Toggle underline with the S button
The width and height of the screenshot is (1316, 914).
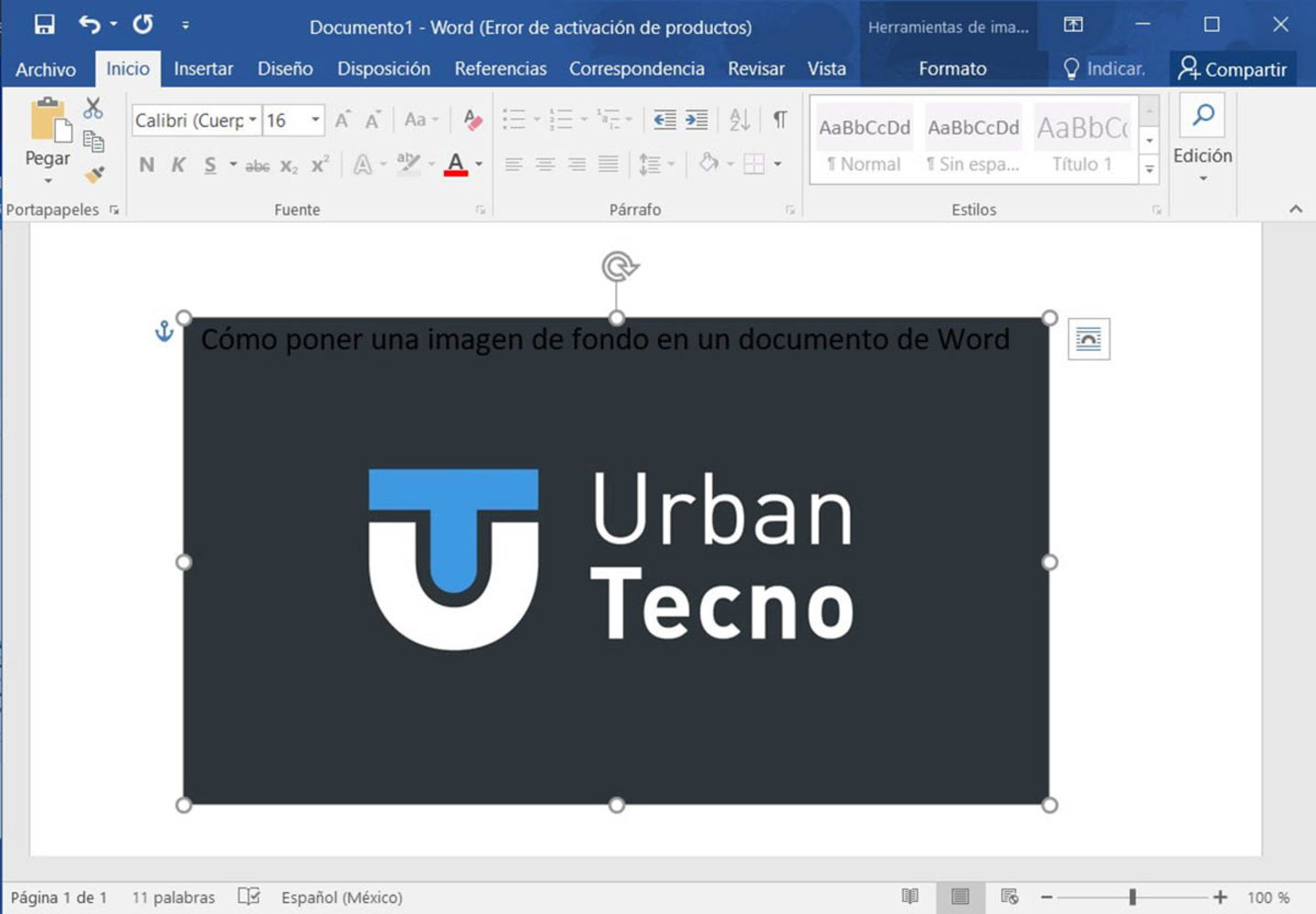click(210, 165)
